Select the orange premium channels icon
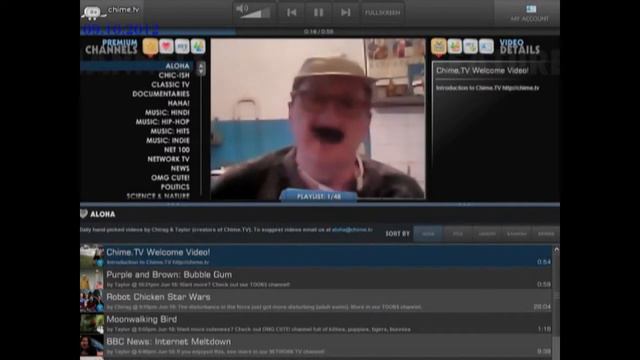The height and width of the screenshot is (360, 640). pos(150,47)
